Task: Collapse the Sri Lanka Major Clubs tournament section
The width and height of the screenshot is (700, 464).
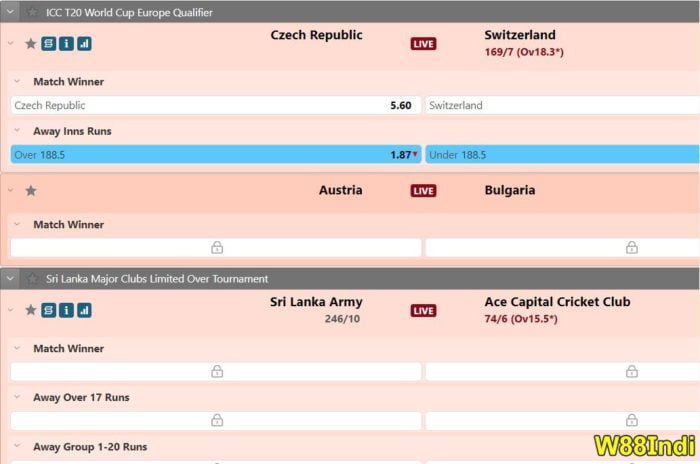Action: [12, 278]
